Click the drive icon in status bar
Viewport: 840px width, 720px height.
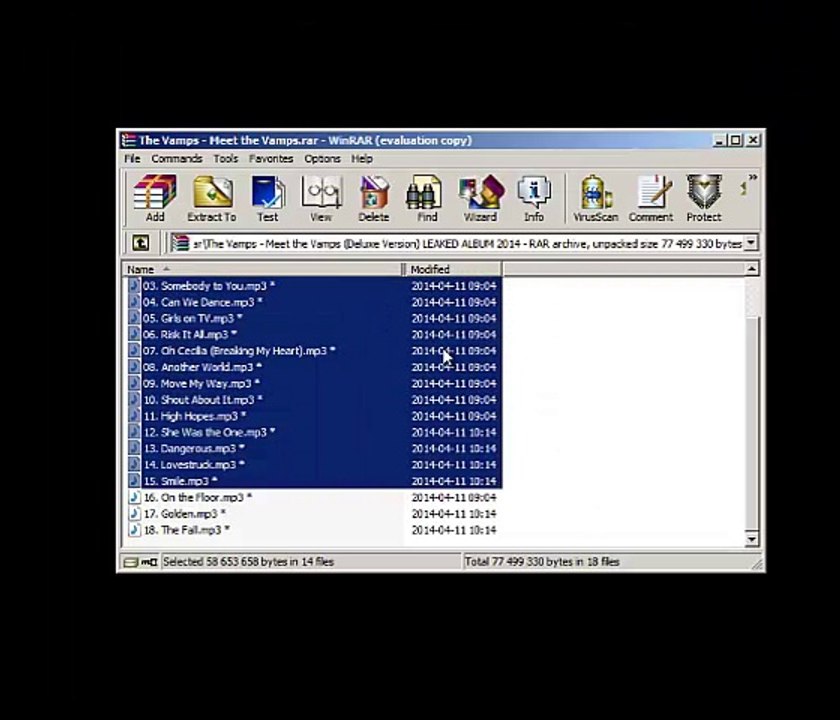tap(131, 562)
